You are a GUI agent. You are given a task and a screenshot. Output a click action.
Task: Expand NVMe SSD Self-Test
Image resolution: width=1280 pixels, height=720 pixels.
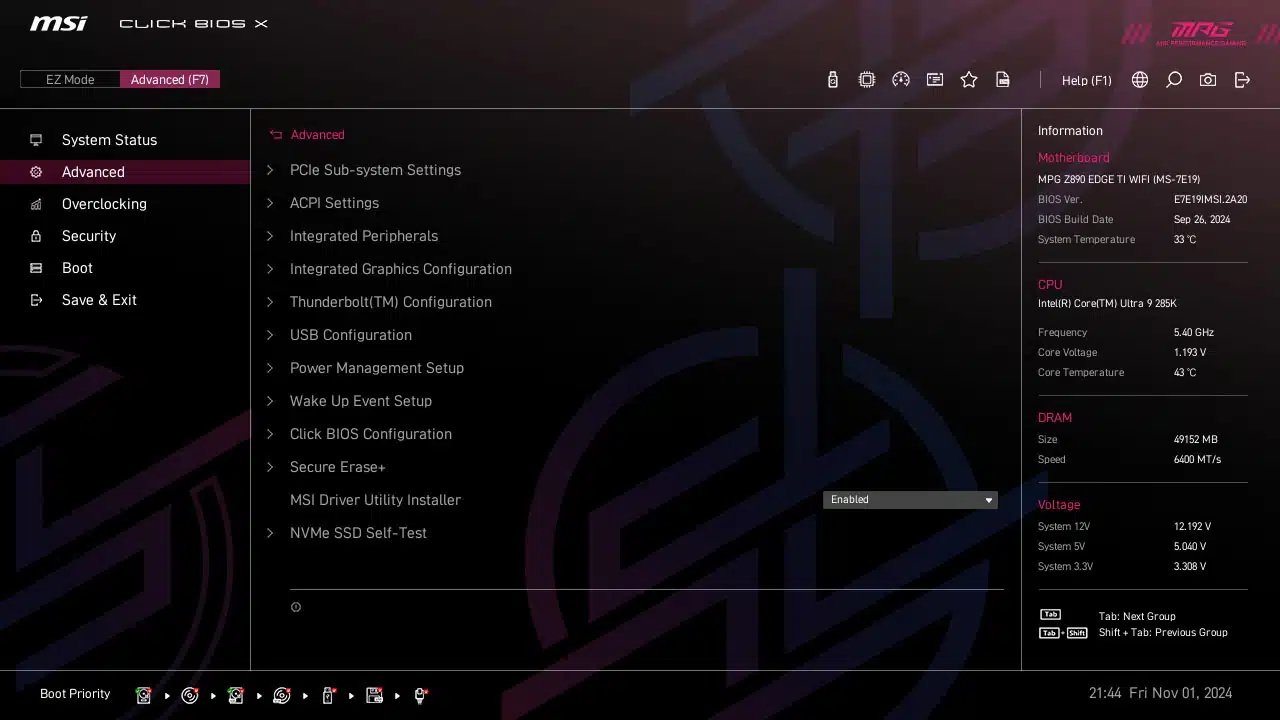[358, 533]
